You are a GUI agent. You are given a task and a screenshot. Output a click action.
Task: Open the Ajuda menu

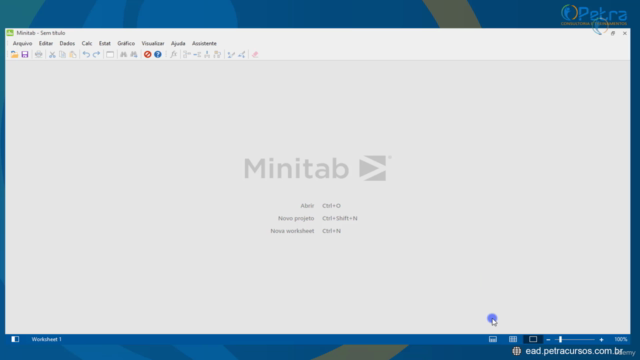[178, 43]
